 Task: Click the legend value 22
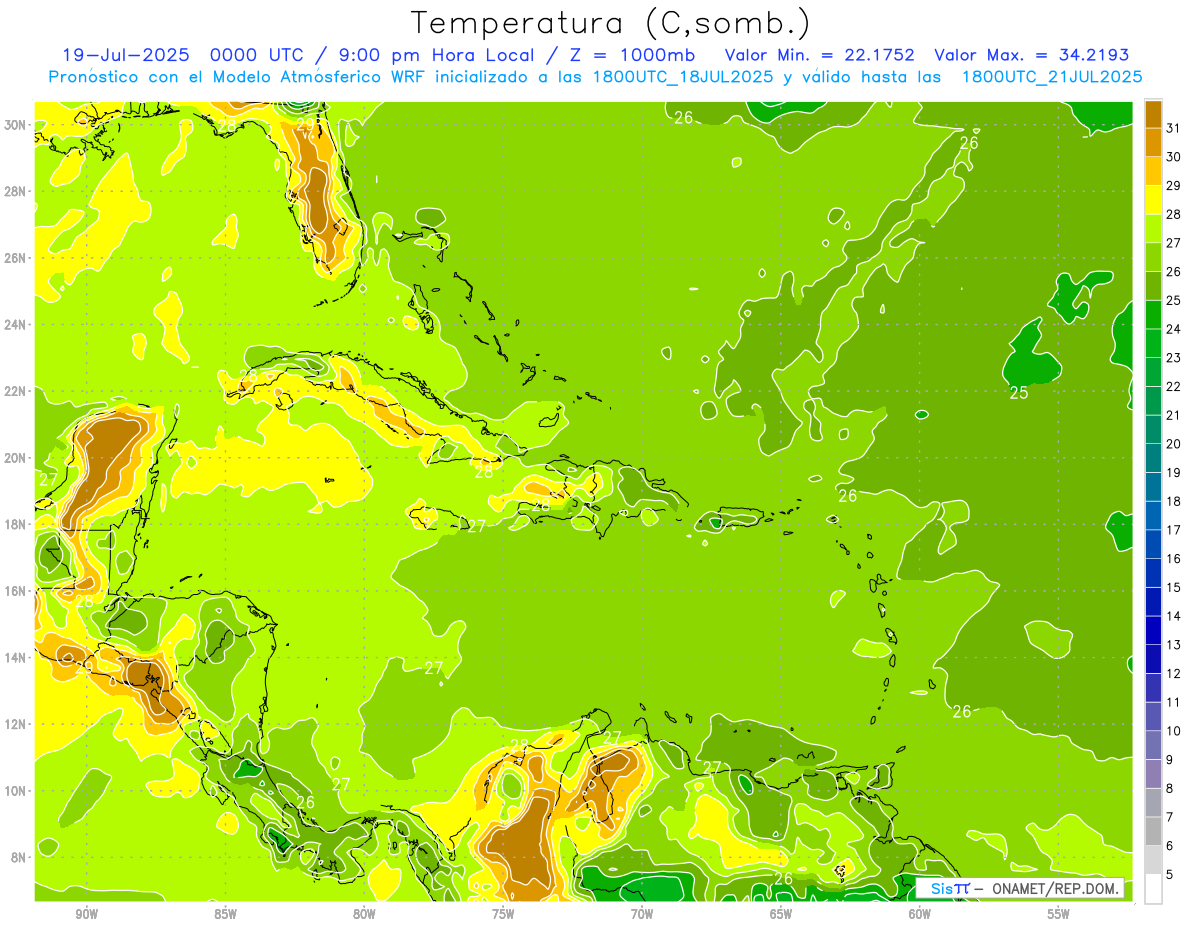tap(1174, 387)
